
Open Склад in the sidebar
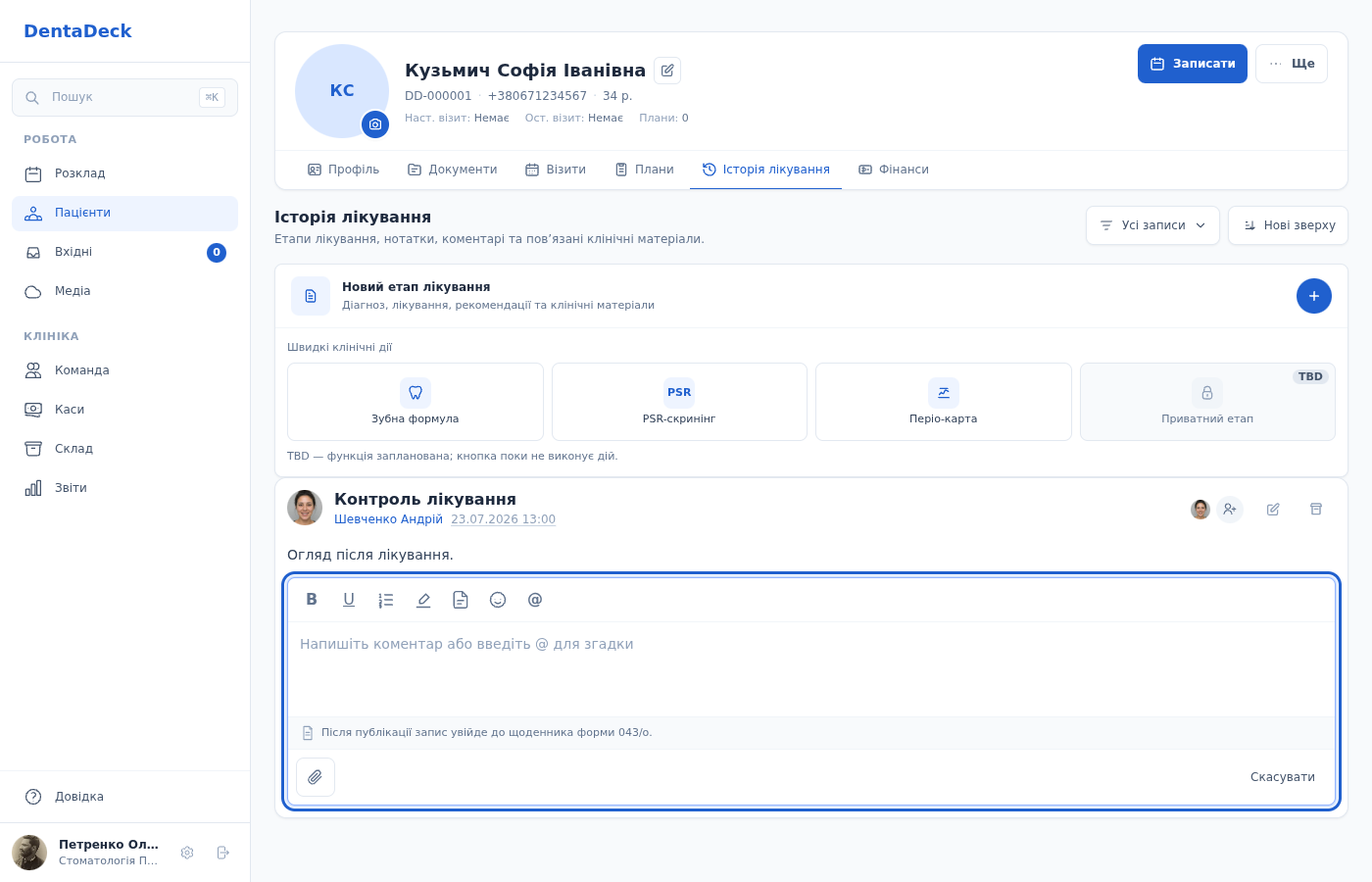(124, 449)
